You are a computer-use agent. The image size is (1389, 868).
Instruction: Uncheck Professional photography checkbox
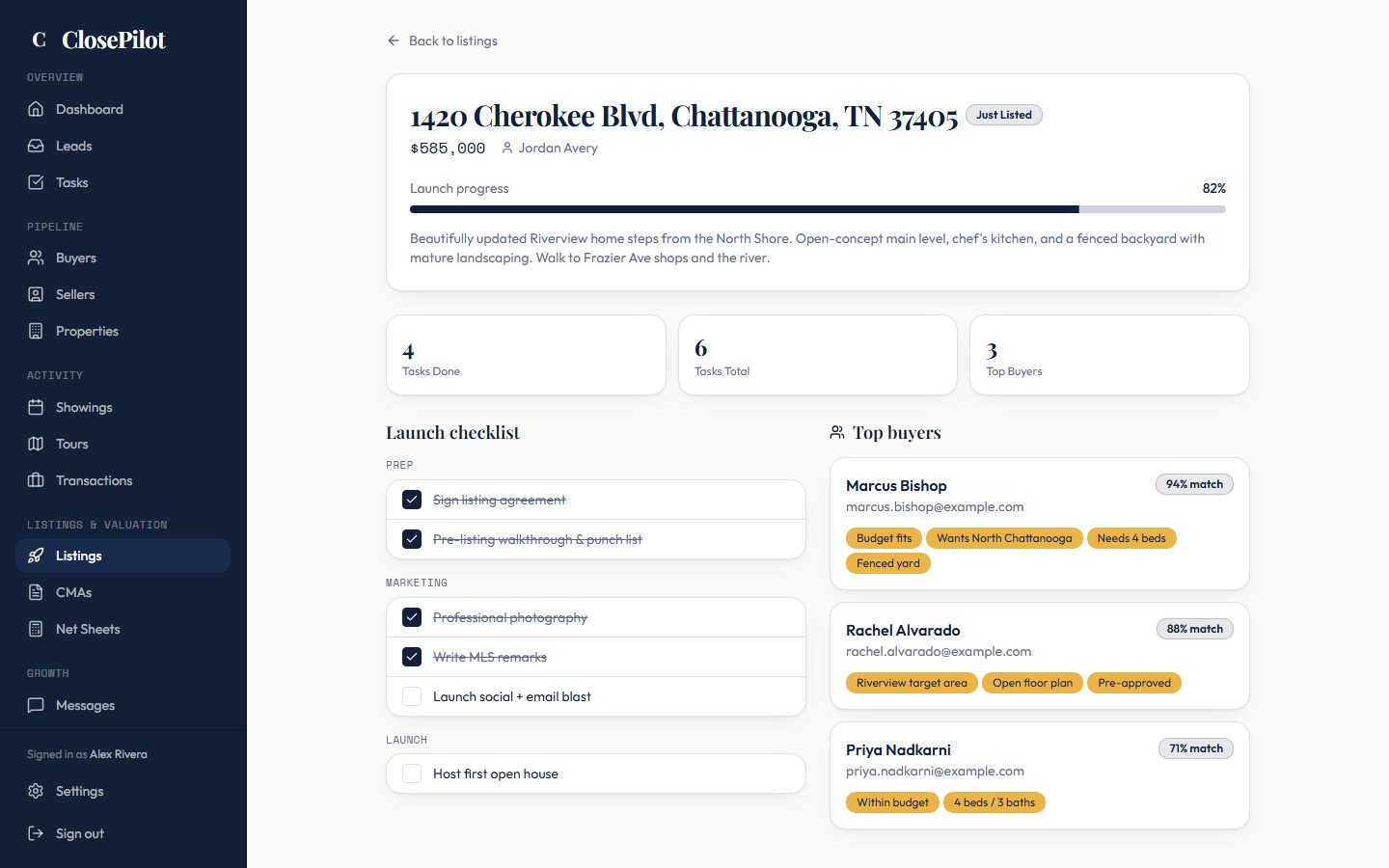[412, 617]
